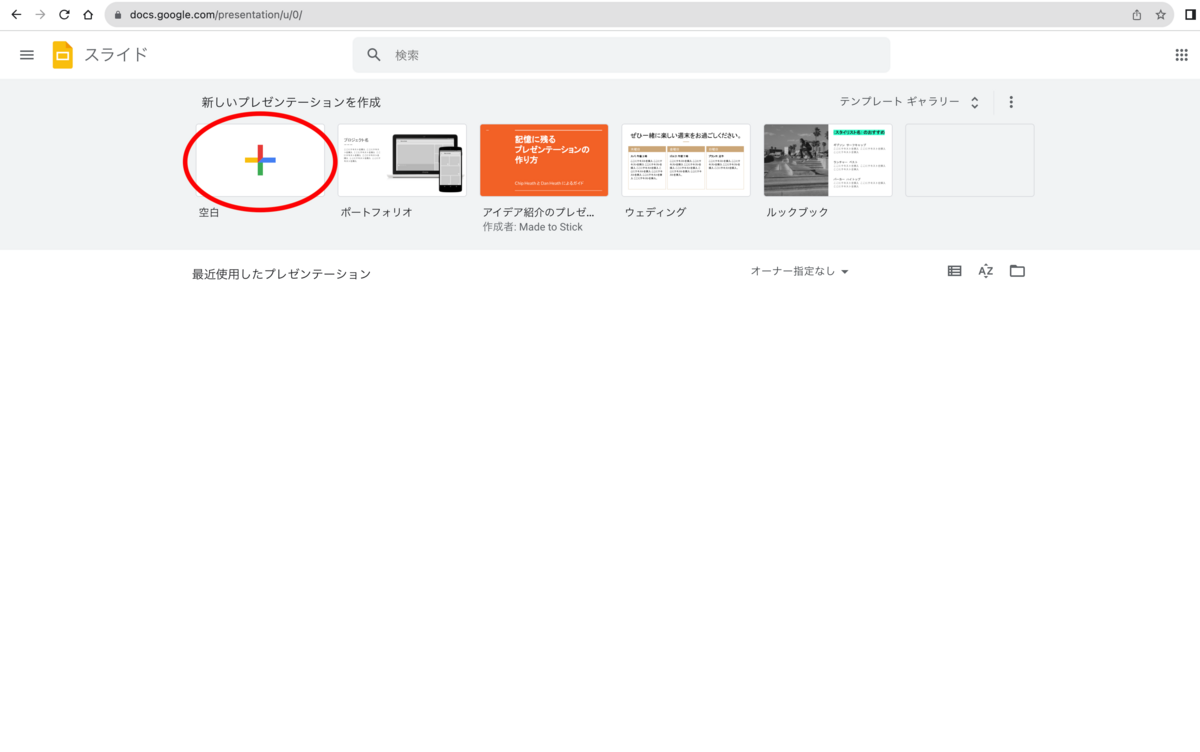1200x752 pixels.
Task: Click the ポートフォリオ label text
Action: click(376, 213)
